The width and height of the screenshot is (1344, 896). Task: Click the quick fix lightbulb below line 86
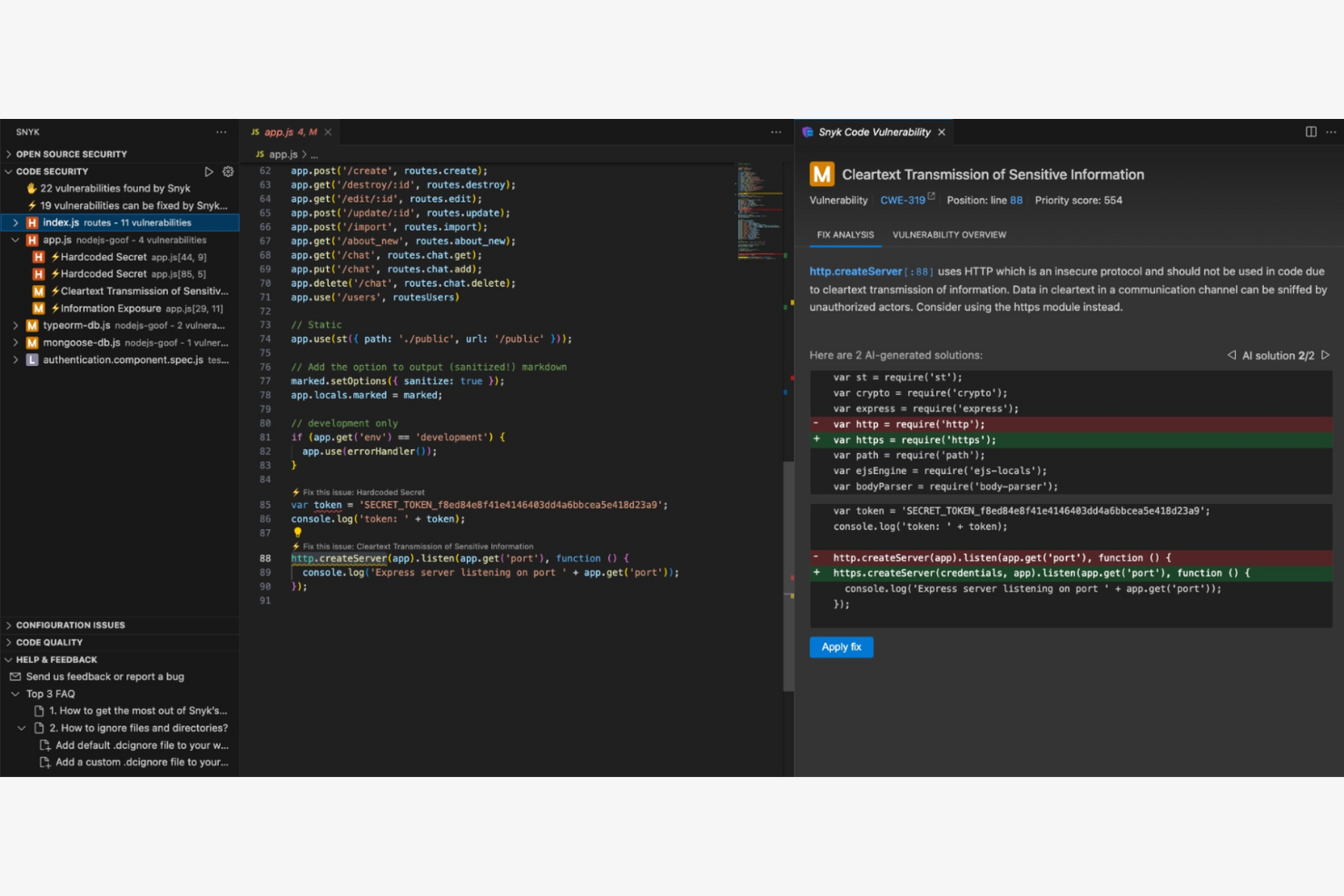pos(296,533)
